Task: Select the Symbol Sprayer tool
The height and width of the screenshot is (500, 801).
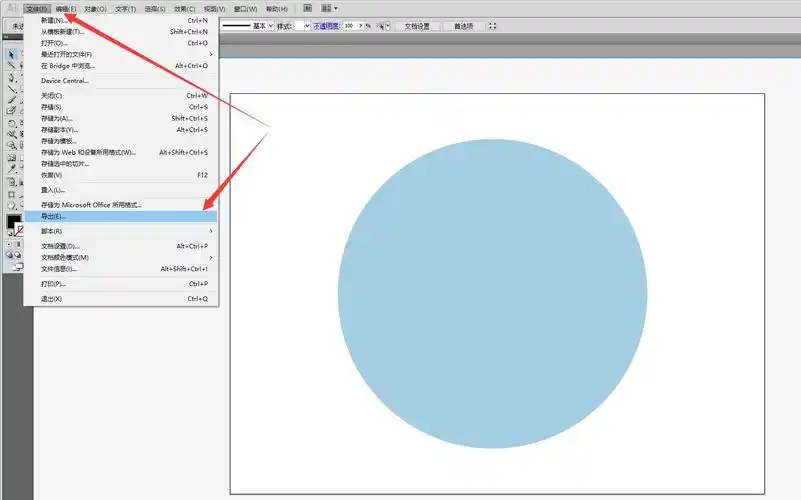Action: coord(11,146)
